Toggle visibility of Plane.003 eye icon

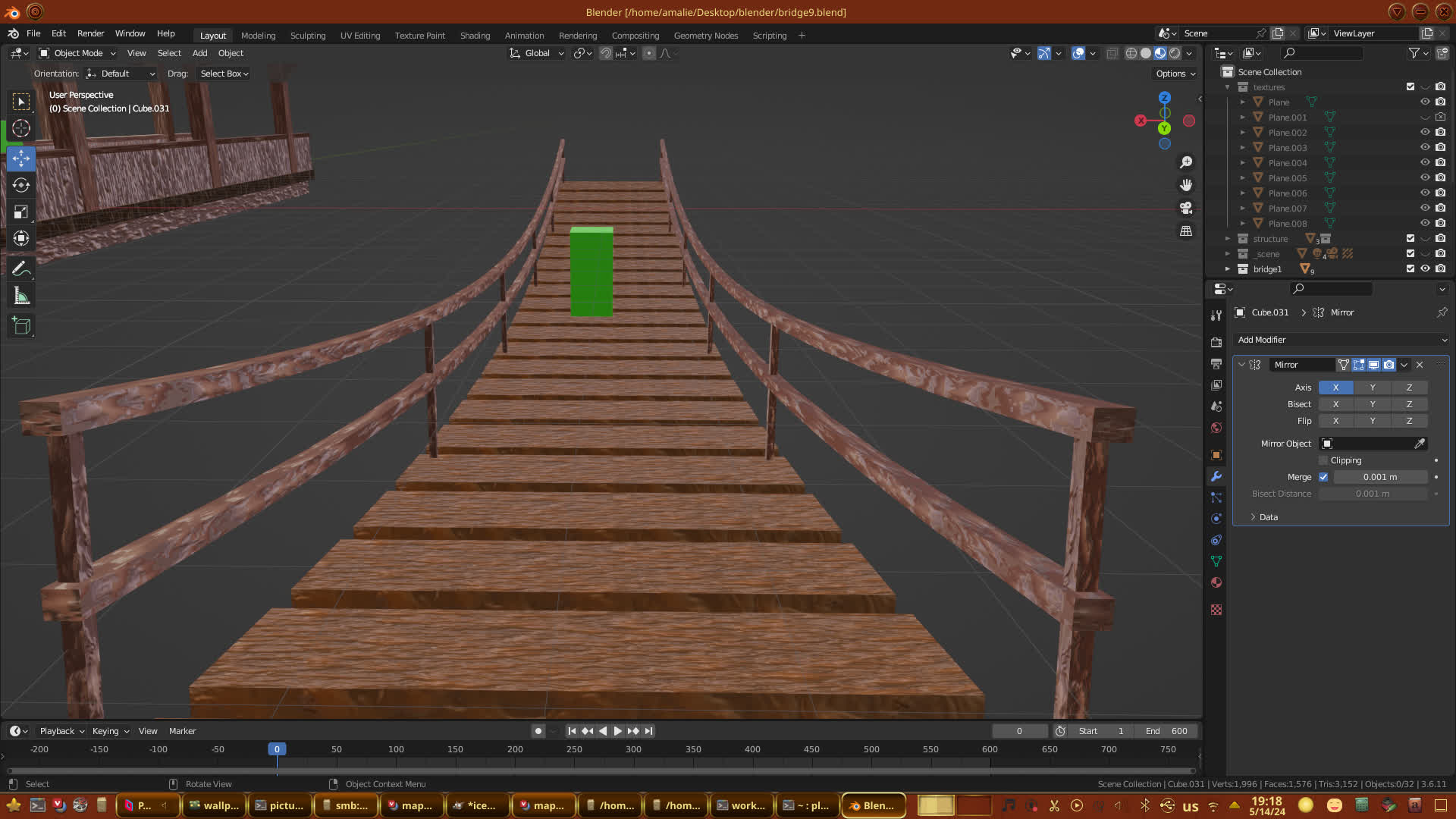point(1425,147)
